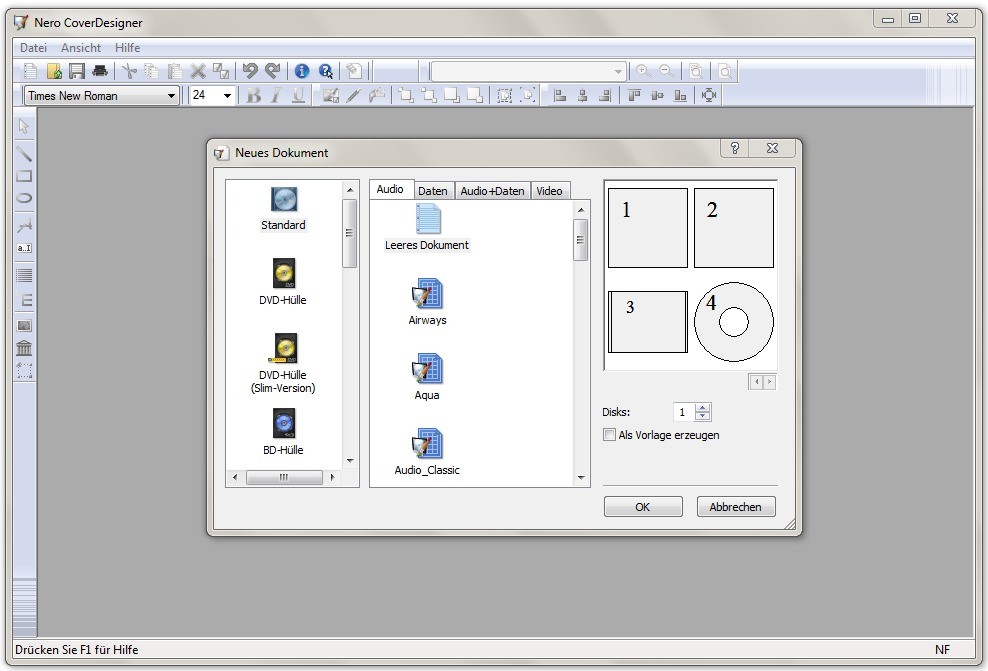This screenshot has height=671, width=988.
Task: Click the Print icon in toolbar
Action: (x=100, y=71)
